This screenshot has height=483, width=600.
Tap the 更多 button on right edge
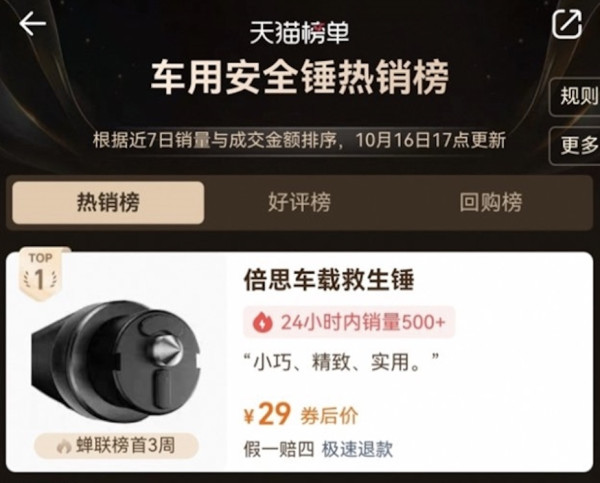[575, 145]
